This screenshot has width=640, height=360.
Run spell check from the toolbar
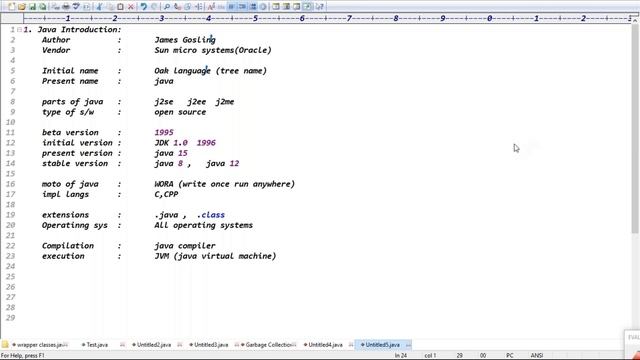76,7
